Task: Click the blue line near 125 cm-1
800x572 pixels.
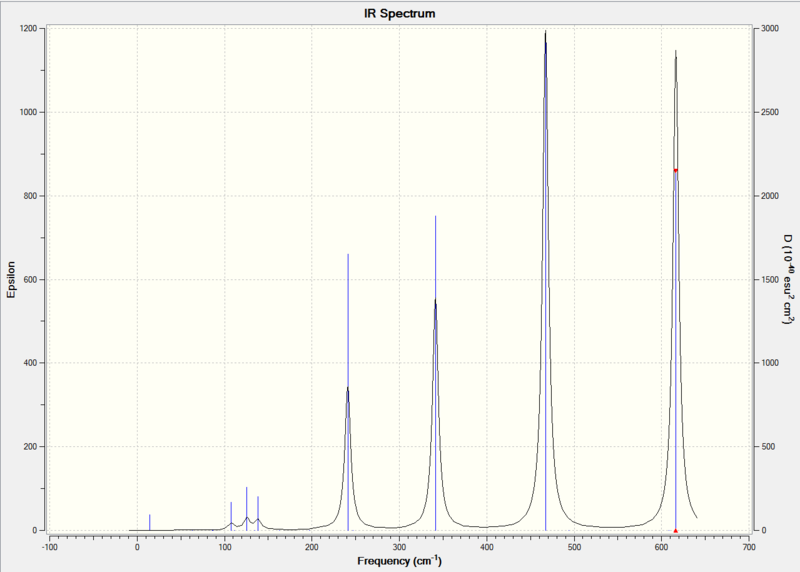Action: click(x=246, y=509)
